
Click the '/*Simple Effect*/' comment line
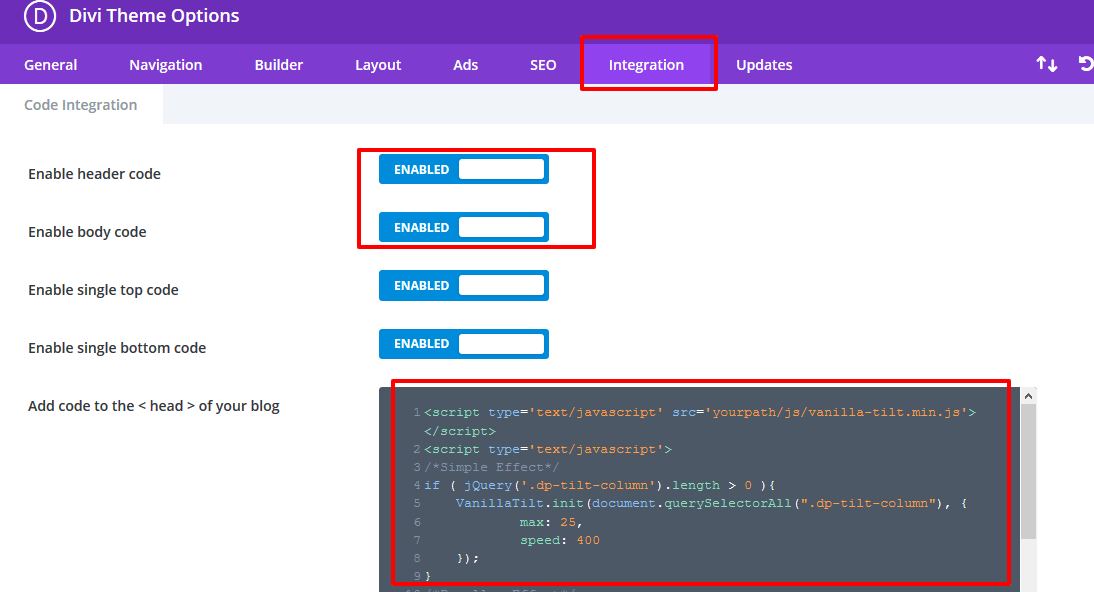[491, 467]
